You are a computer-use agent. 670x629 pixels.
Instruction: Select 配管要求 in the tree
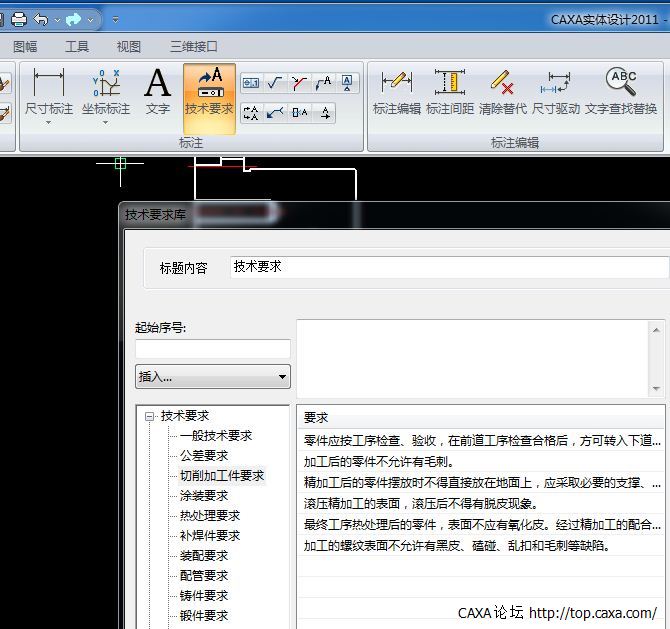(204, 576)
